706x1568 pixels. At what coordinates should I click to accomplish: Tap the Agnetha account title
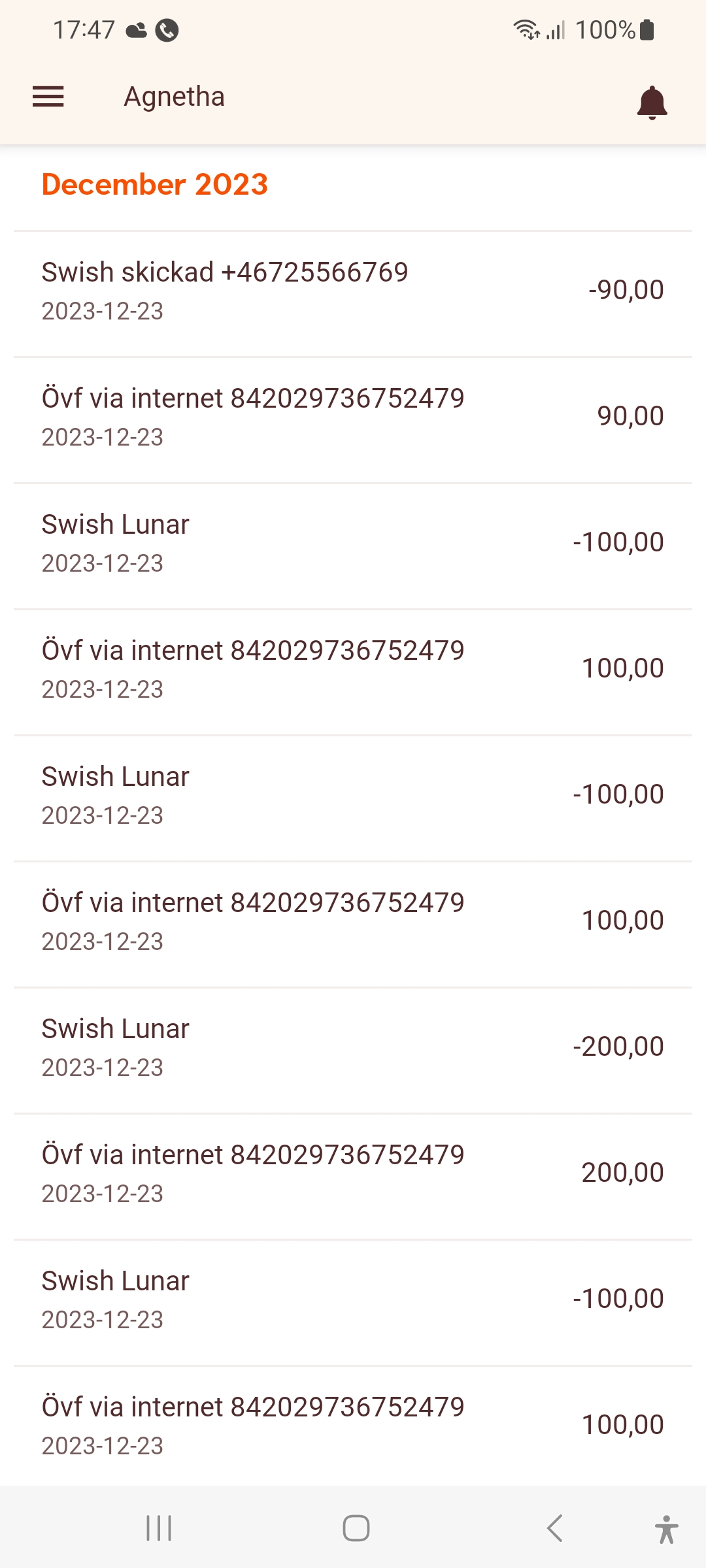click(x=175, y=97)
